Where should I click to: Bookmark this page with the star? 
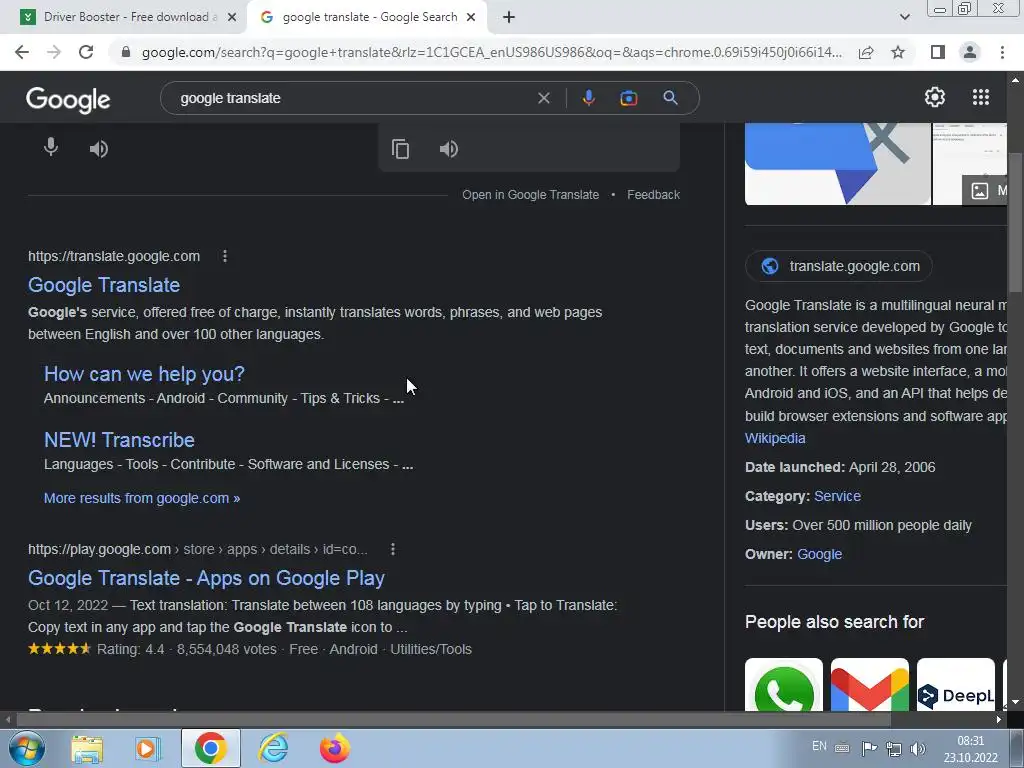(x=898, y=52)
